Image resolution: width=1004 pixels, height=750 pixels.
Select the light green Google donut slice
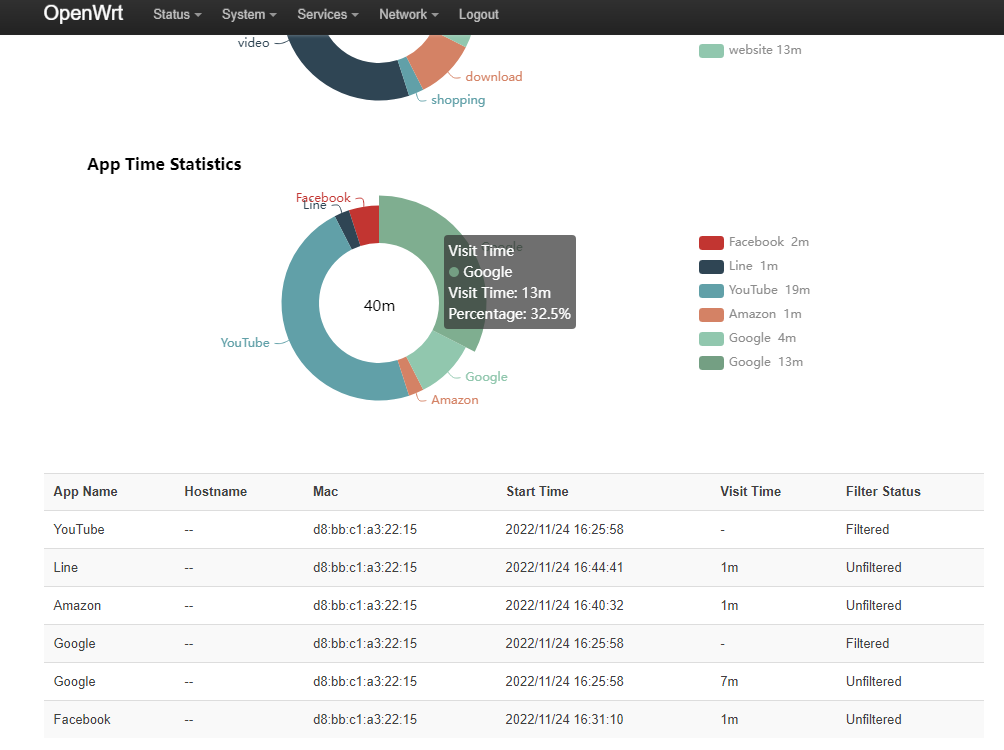coord(437,361)
